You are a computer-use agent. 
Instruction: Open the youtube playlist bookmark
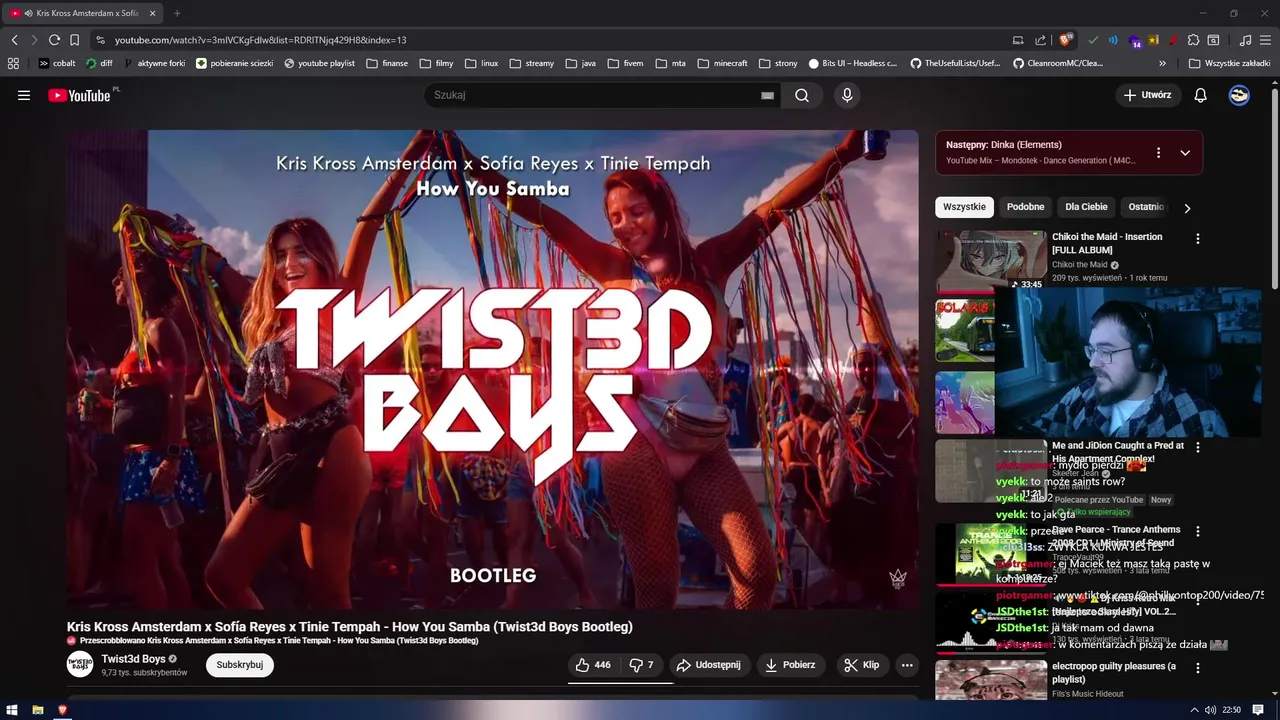click(x=319, y=63)
